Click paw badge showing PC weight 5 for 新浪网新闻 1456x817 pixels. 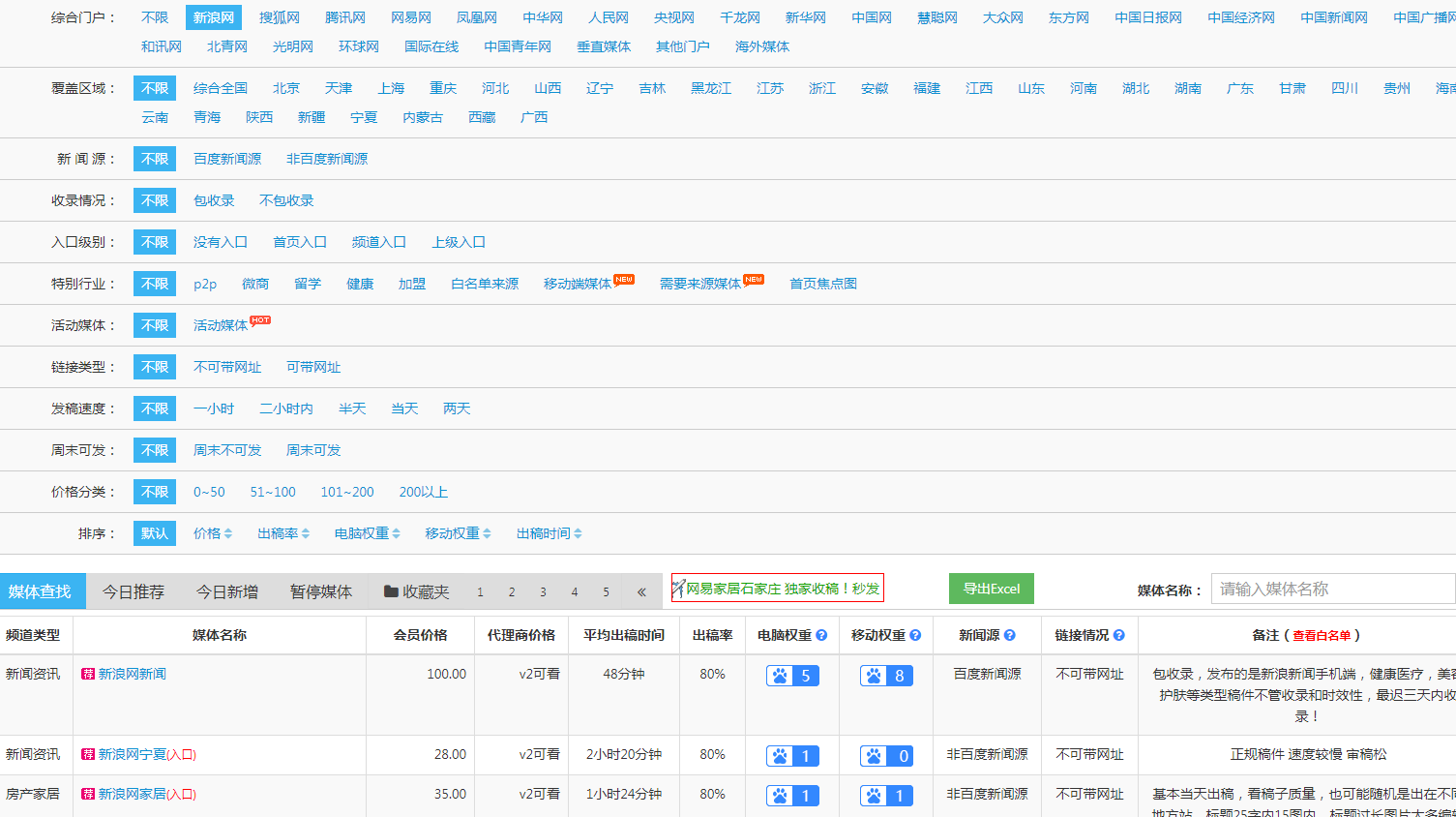pos(792,676)
